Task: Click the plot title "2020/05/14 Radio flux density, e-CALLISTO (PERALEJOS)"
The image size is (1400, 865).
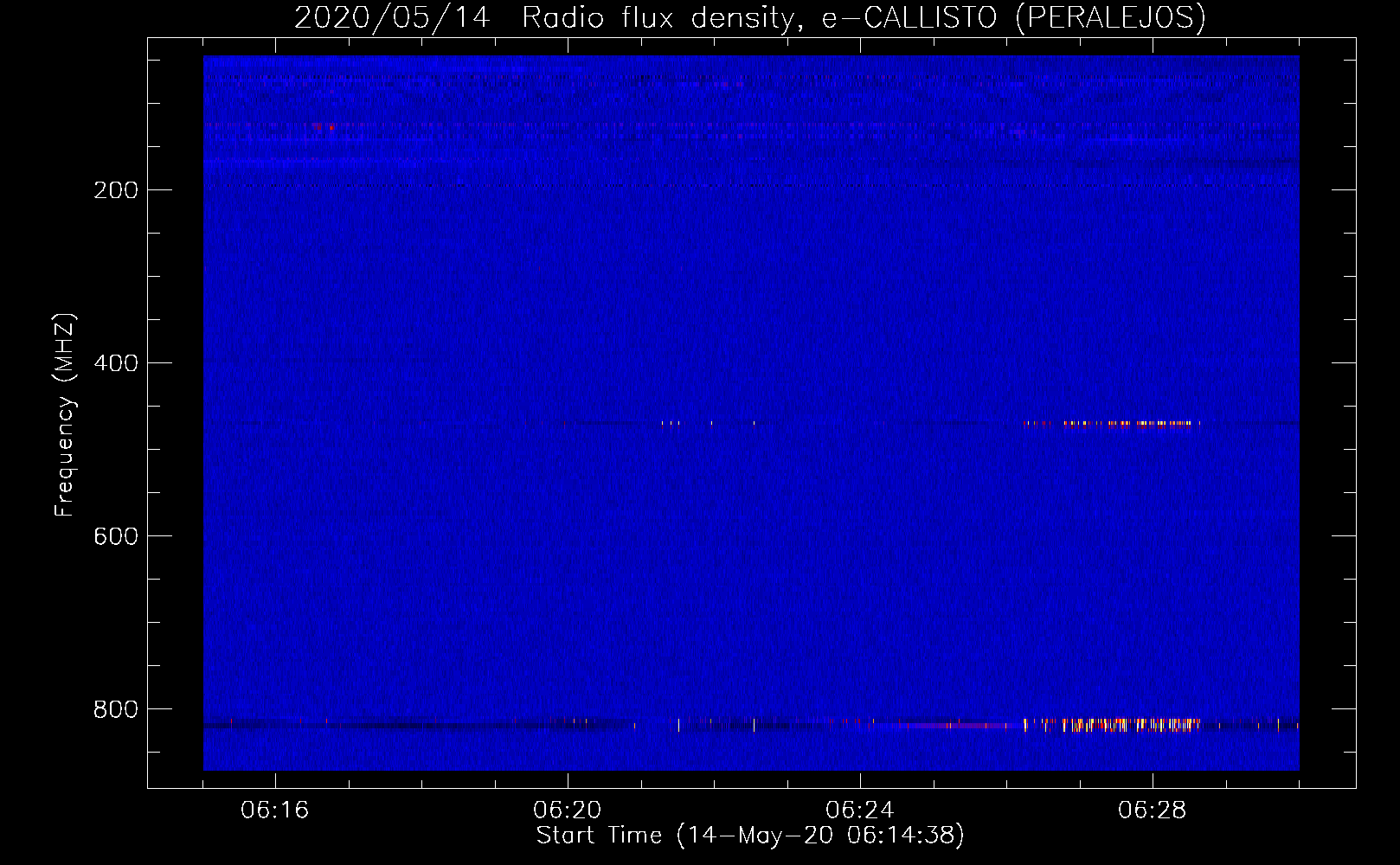Action: (x=749, y=17)
